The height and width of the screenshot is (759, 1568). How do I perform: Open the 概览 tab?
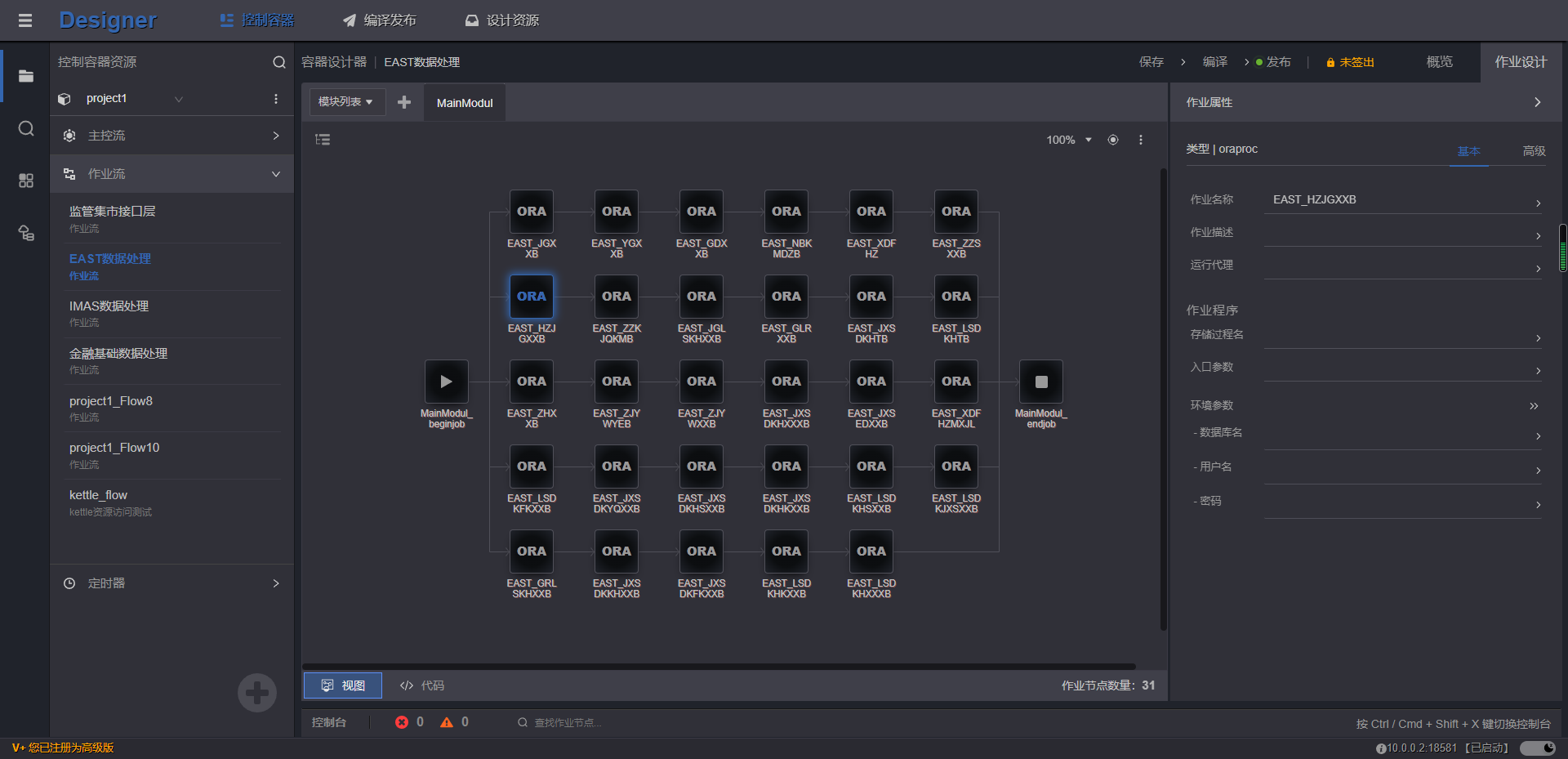(1439, 62)
